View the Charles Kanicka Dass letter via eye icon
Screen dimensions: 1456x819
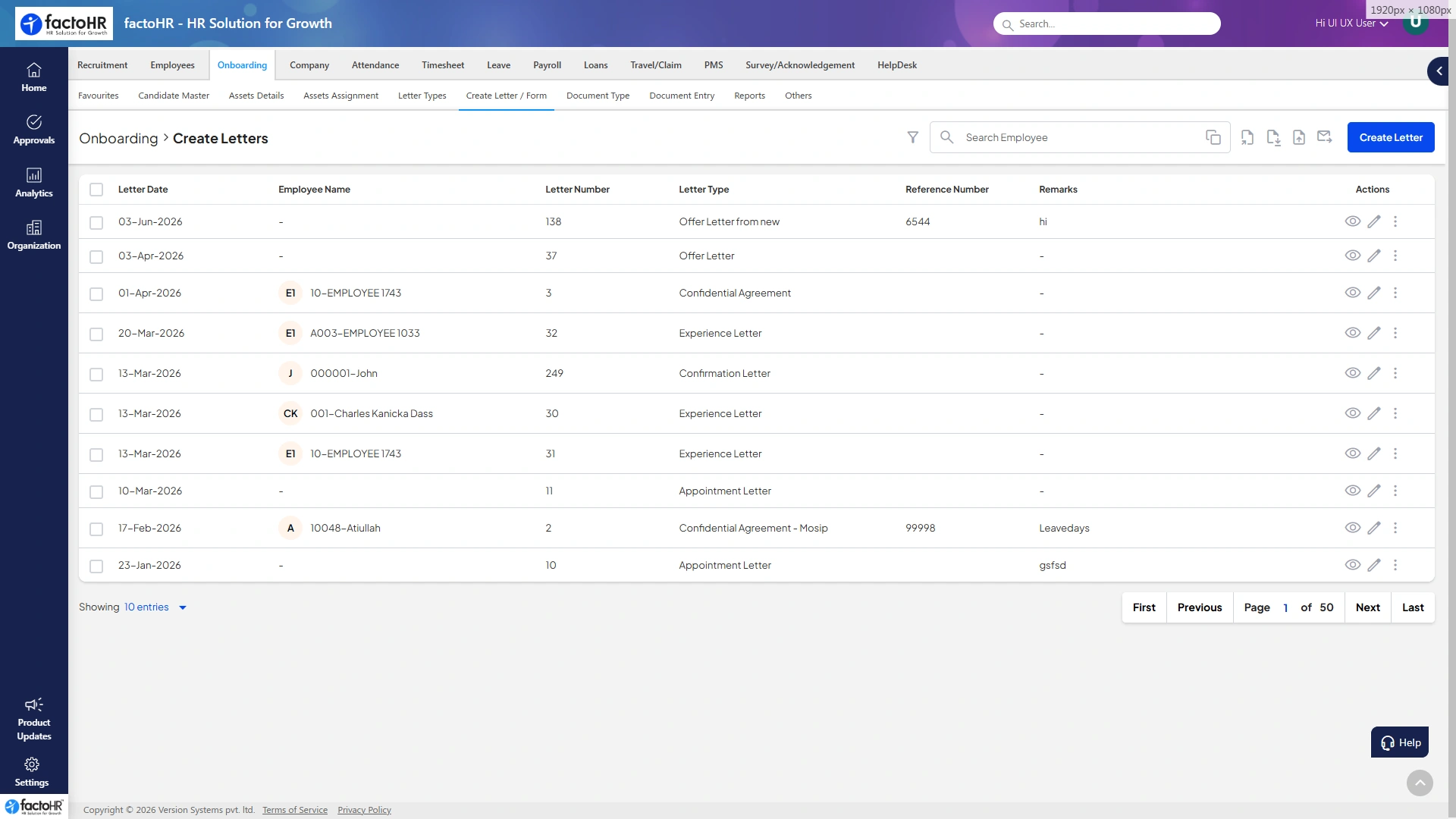[x=1353, y=413]
